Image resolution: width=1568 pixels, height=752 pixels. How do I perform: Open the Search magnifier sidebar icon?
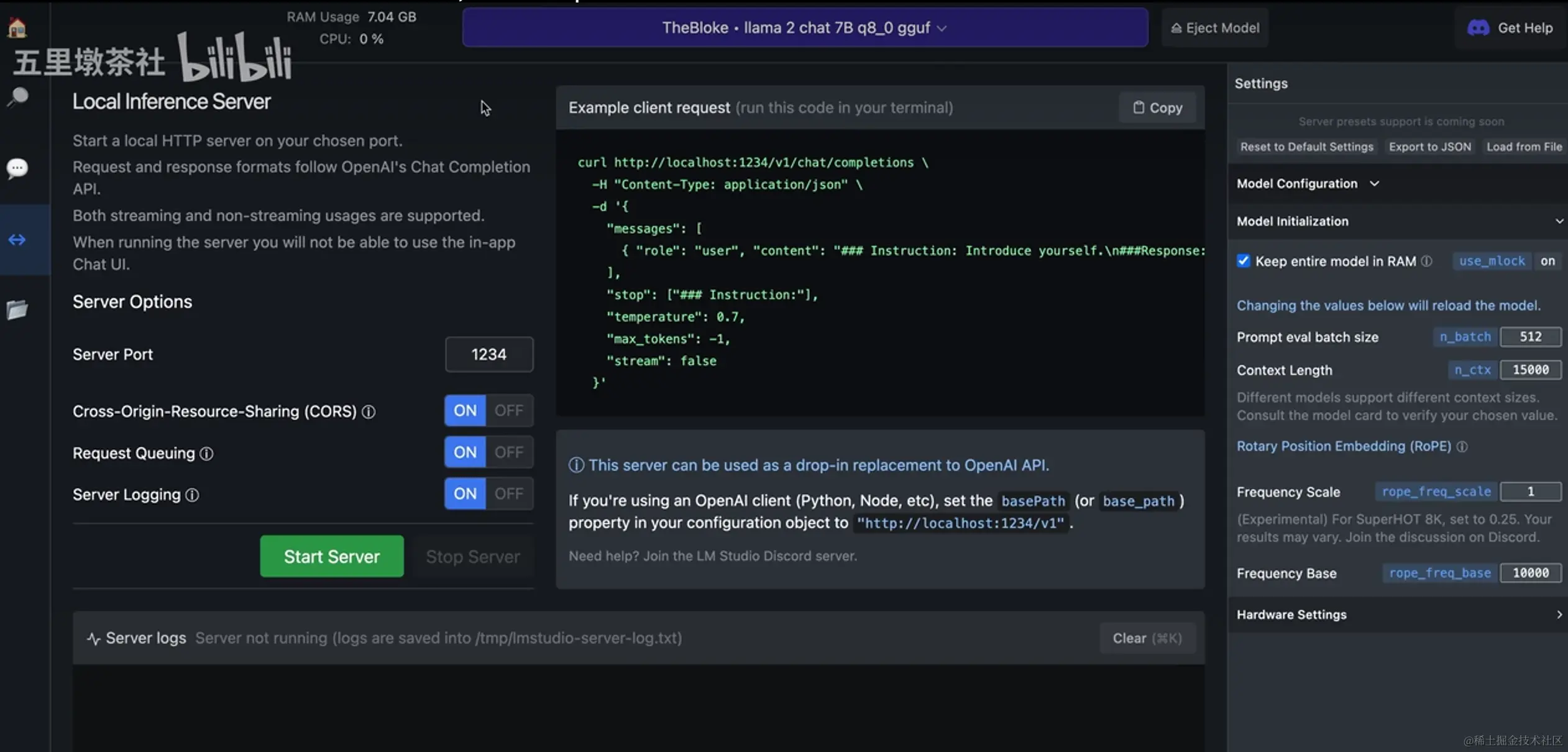(17, 97)
